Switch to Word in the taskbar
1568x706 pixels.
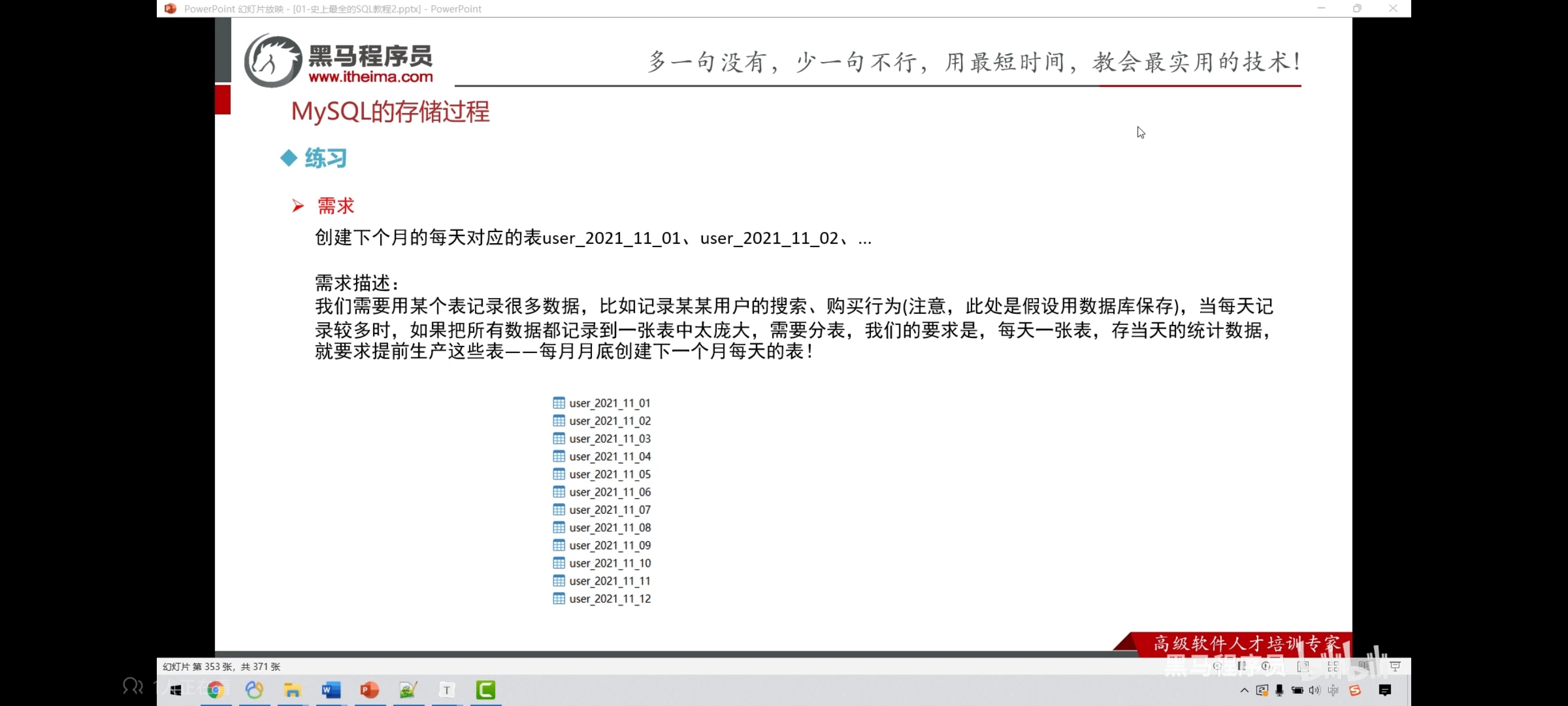[x=331, y=690]
